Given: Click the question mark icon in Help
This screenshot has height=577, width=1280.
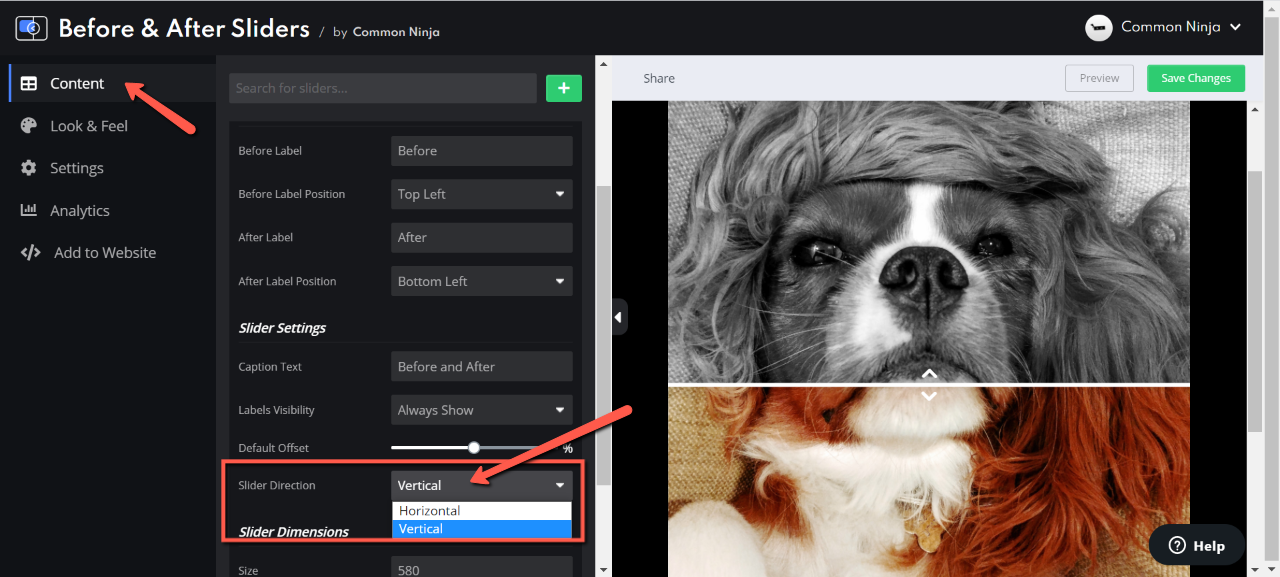Looking at the screenshot, I should tap(1177, 546).
